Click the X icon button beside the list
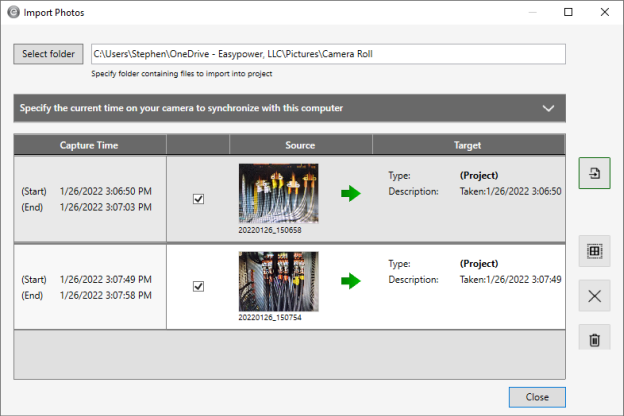This screenshot has height=416, width=624. point(594,296)
